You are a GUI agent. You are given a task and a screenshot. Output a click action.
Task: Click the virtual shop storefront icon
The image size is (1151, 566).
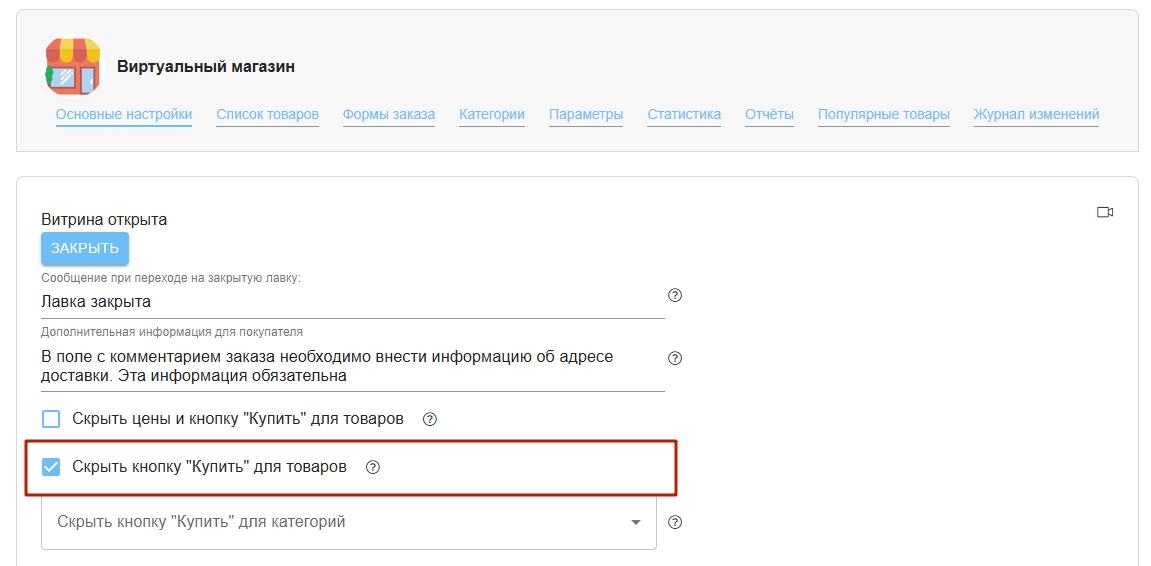[x=72, y=66]
